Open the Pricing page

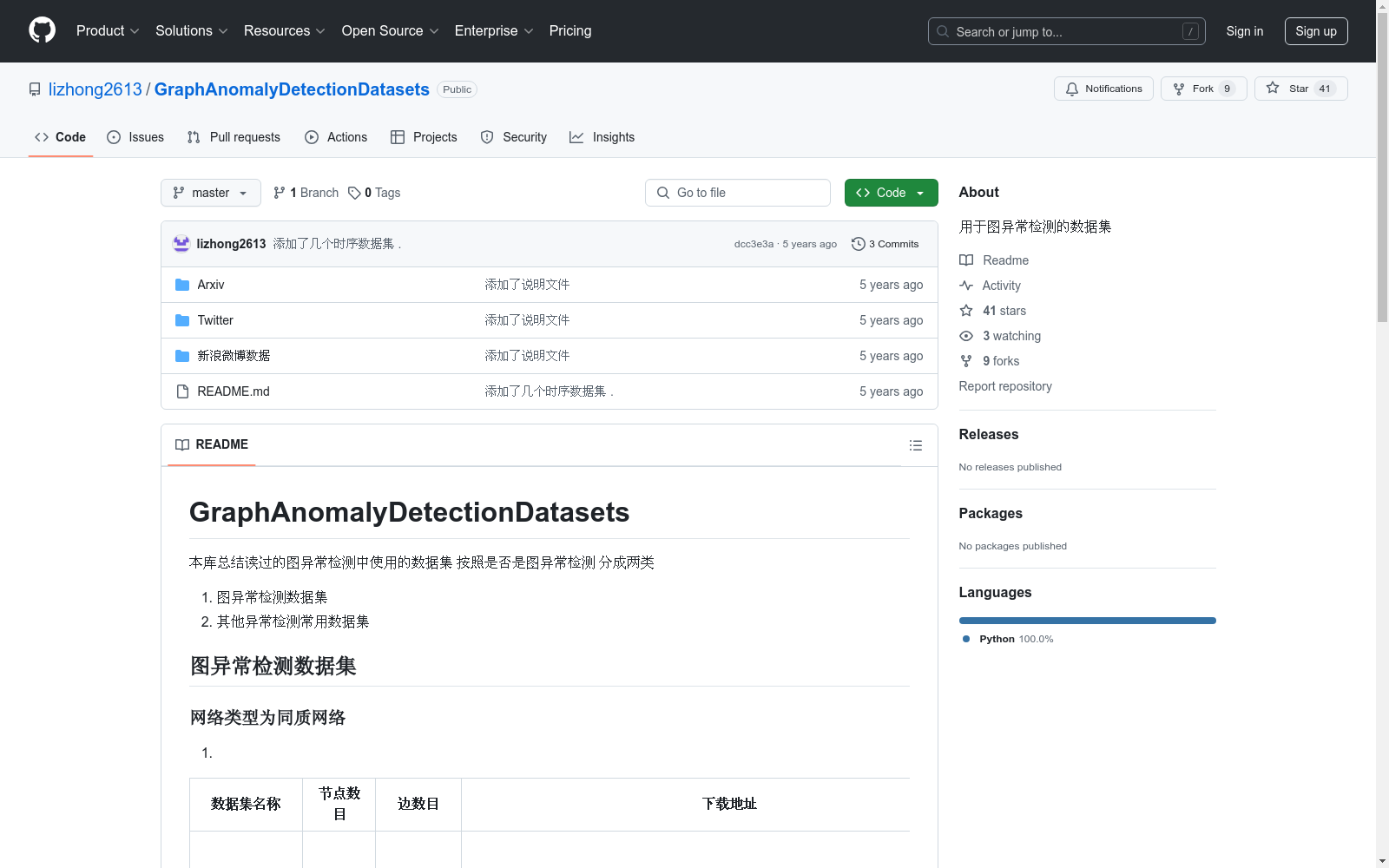click(570, 30)
